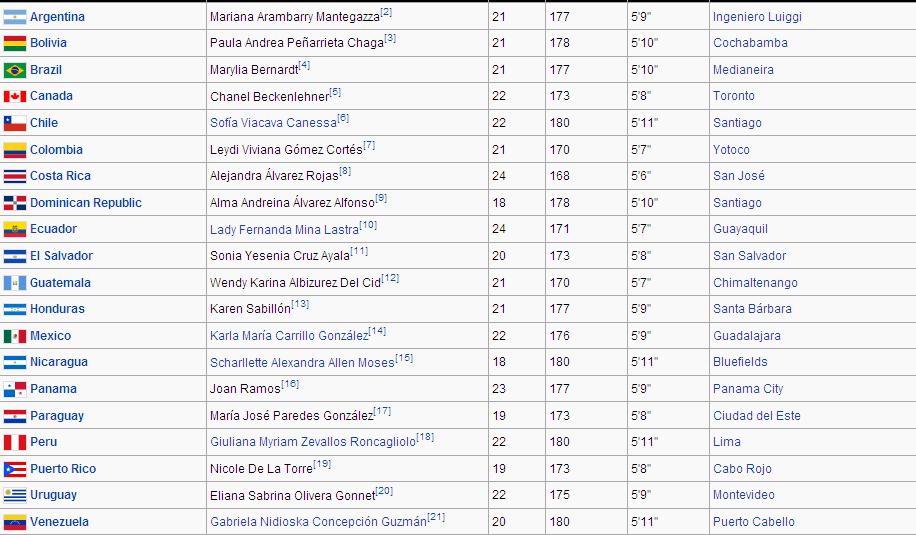Follow the Dominican Republic link
This screenshot has height=535, width=916.
point(86,203)
